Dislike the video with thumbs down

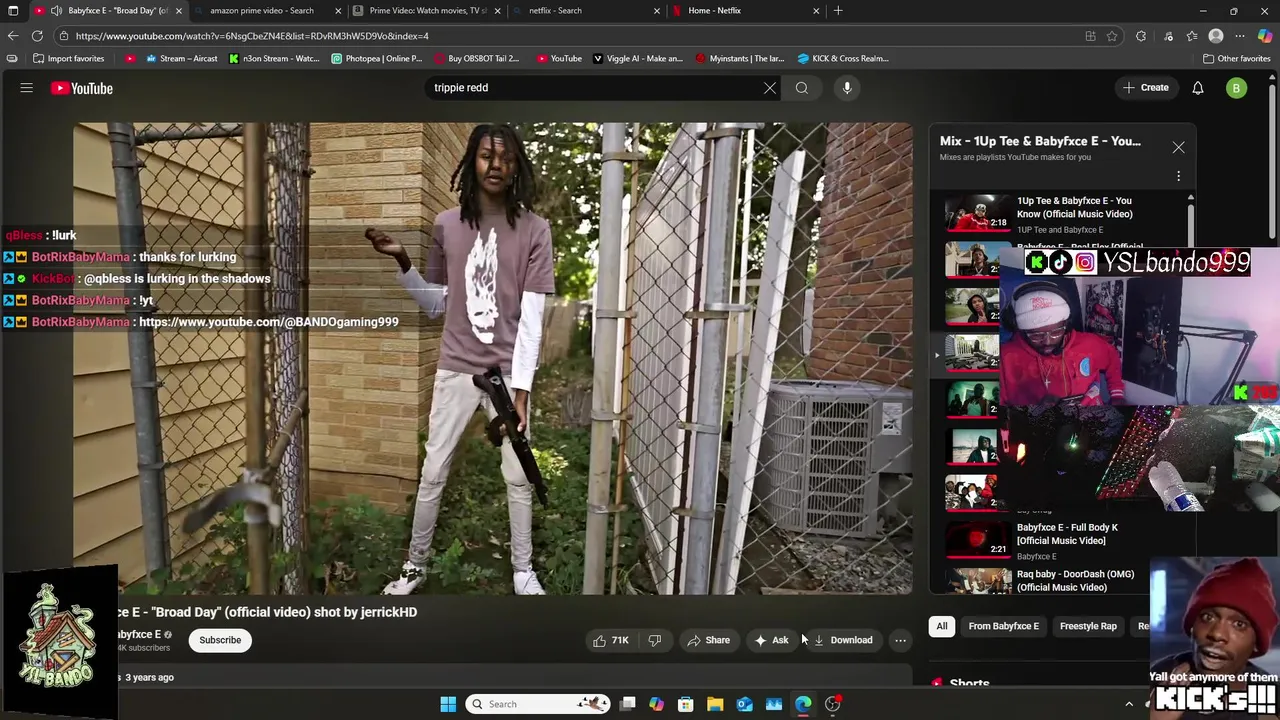(x=654, y=640)
